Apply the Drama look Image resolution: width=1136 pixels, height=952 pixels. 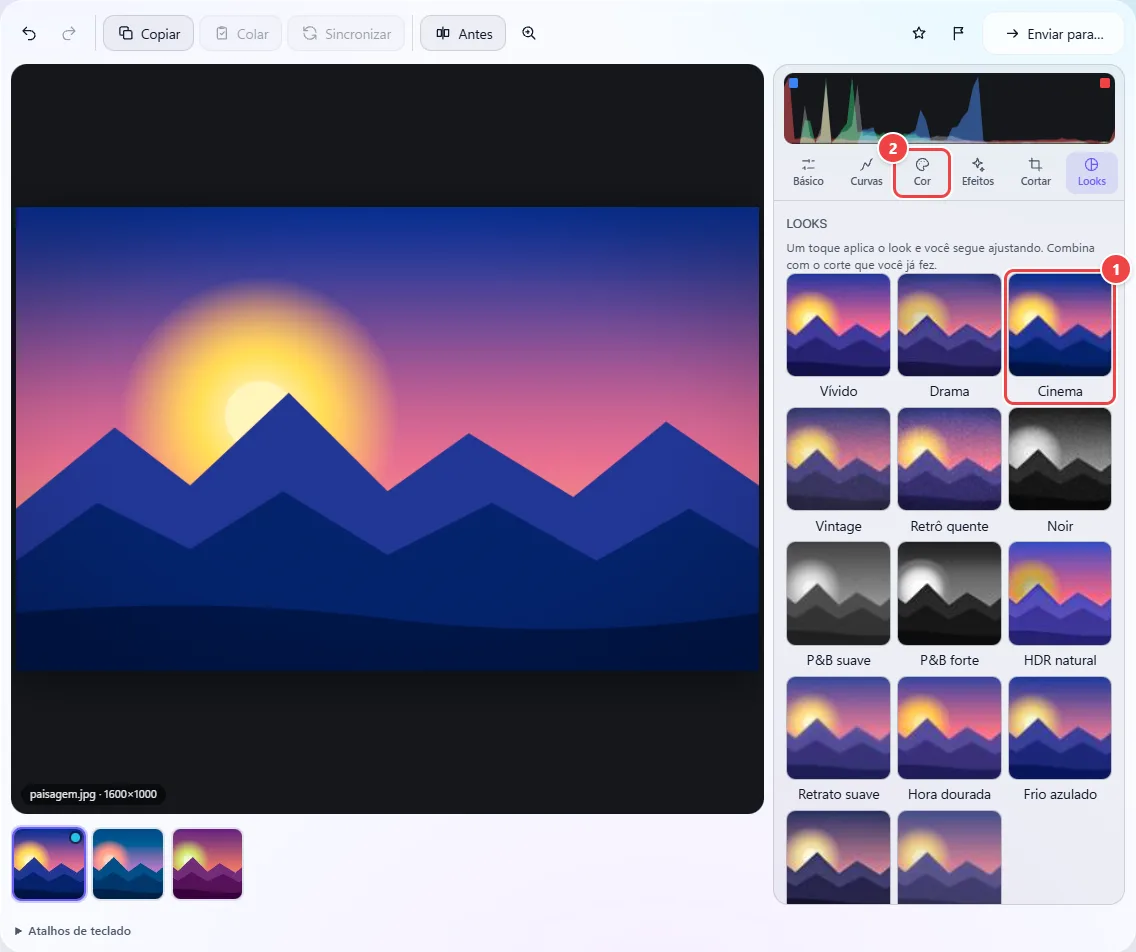click(x=949, y=337)
